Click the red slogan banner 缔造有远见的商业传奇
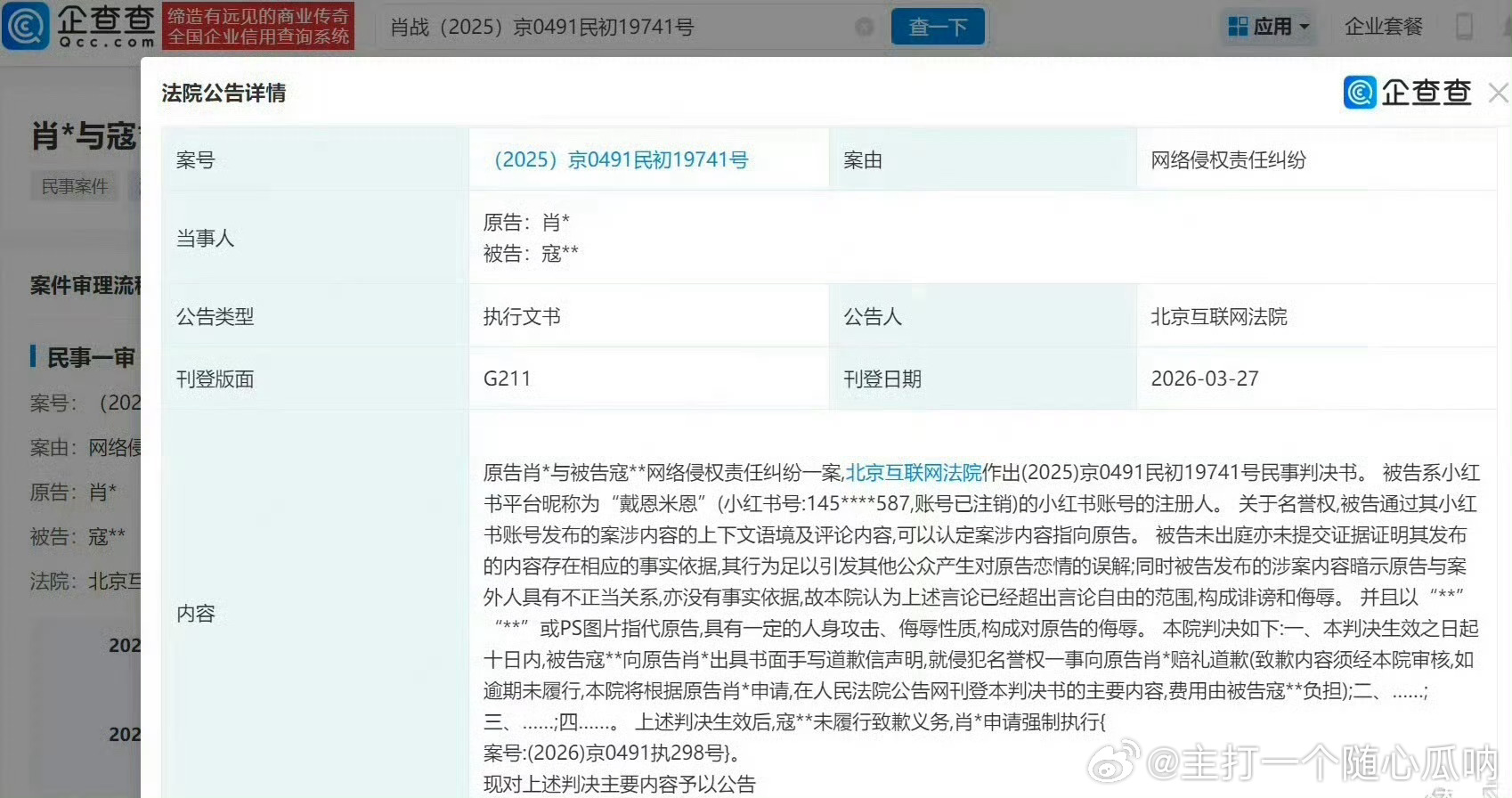 [258, 26]
